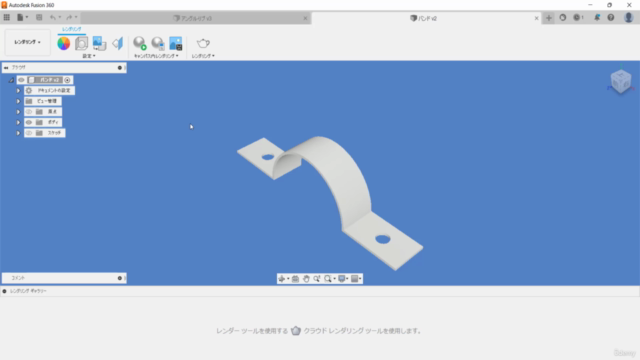Collapse the ブラウザ panel arrows
This screenshot has width=640, height=360.
pos(6,68)
